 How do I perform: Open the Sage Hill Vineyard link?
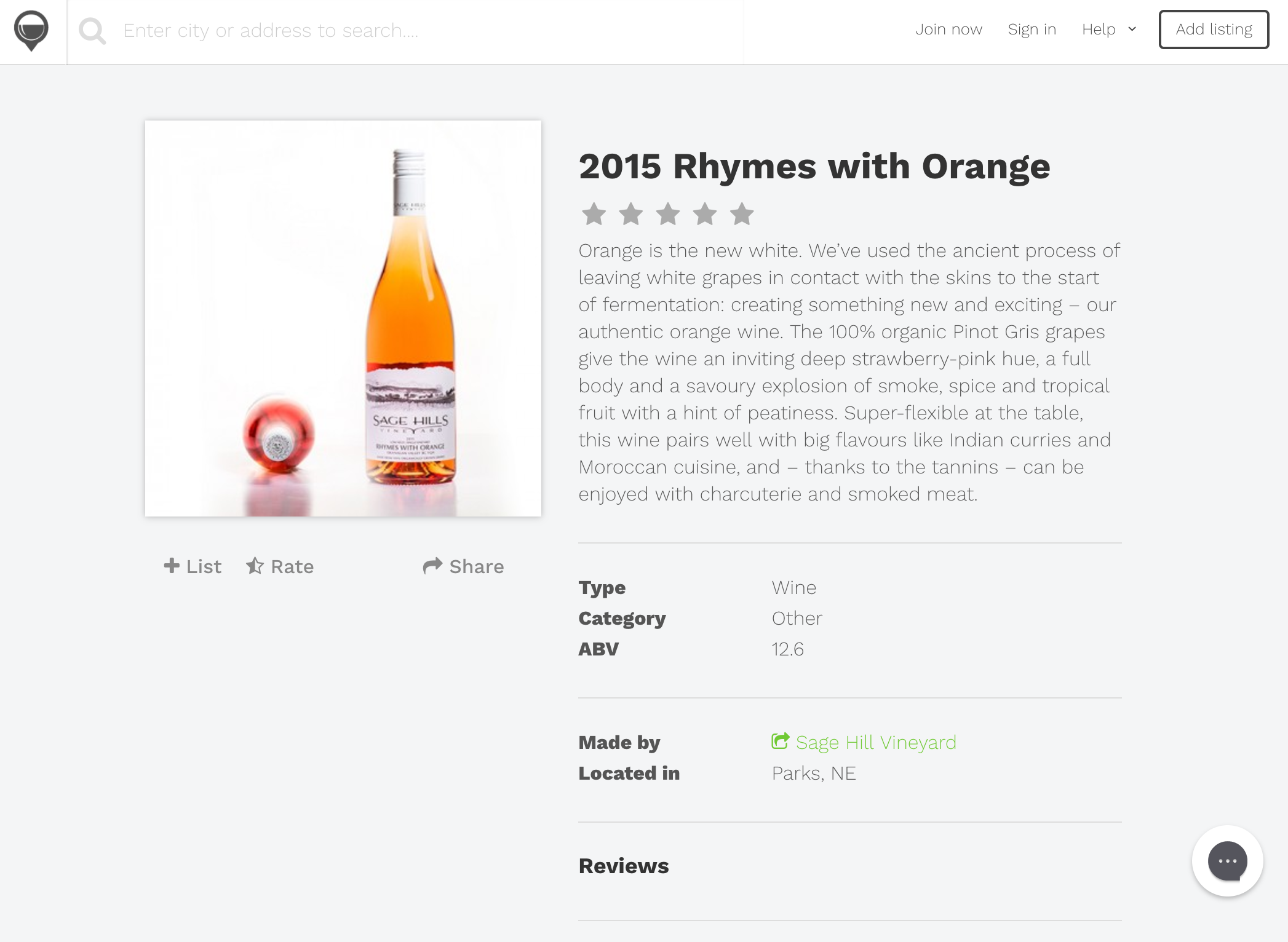tap(864, 742)
